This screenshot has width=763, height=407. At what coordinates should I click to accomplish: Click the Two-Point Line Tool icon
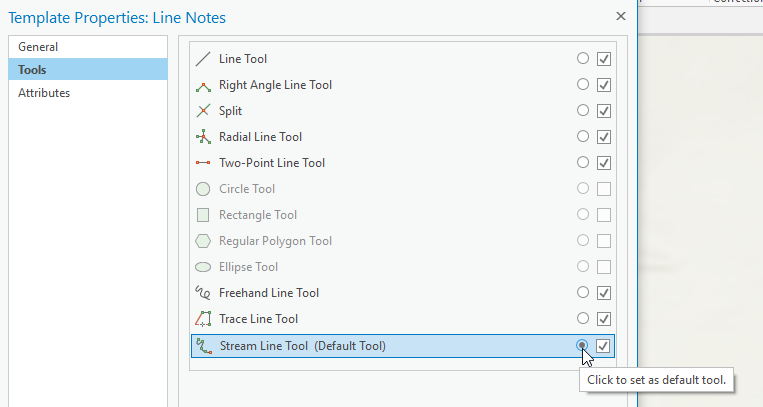point(203,163)
